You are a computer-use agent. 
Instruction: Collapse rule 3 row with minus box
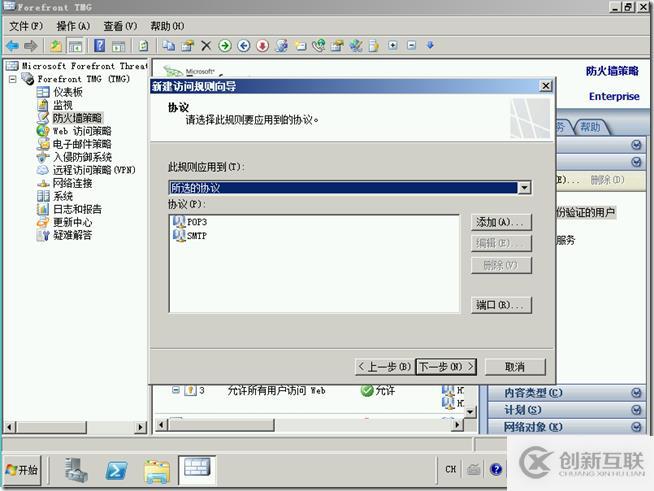176,390
